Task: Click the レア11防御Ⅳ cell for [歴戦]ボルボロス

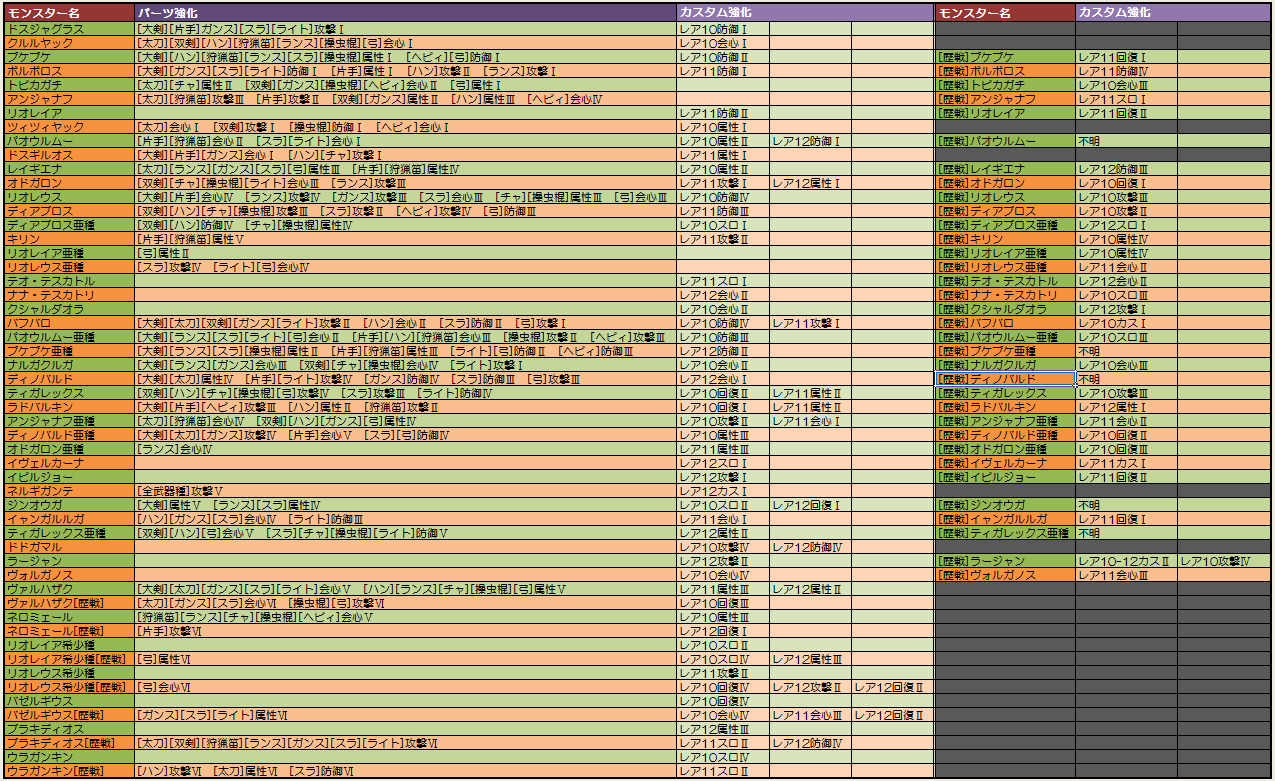Action: click(1126, 71)
